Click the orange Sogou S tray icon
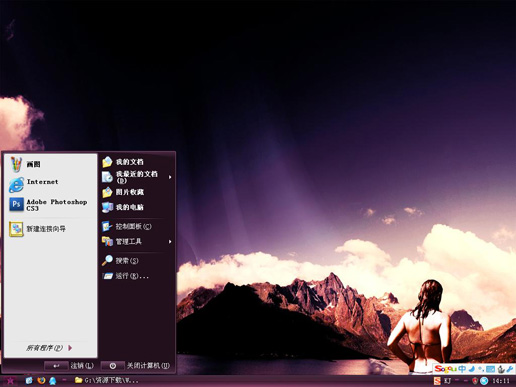Viewport: 516px width, 387px height. pyautogui.click(x=437, y=381)
